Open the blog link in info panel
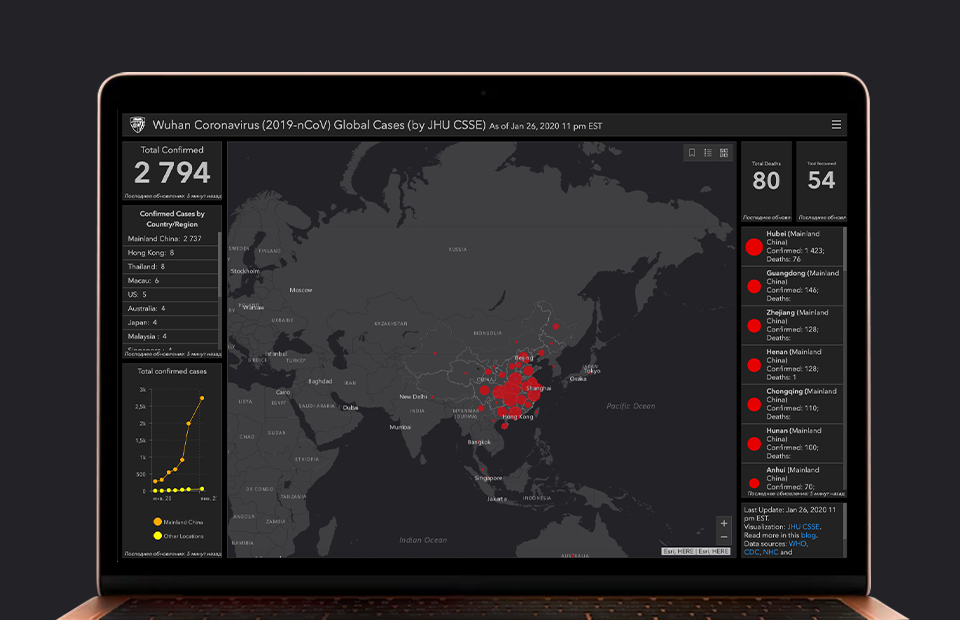The width and height of the screenshot is (960, 620). click(808, 535)
